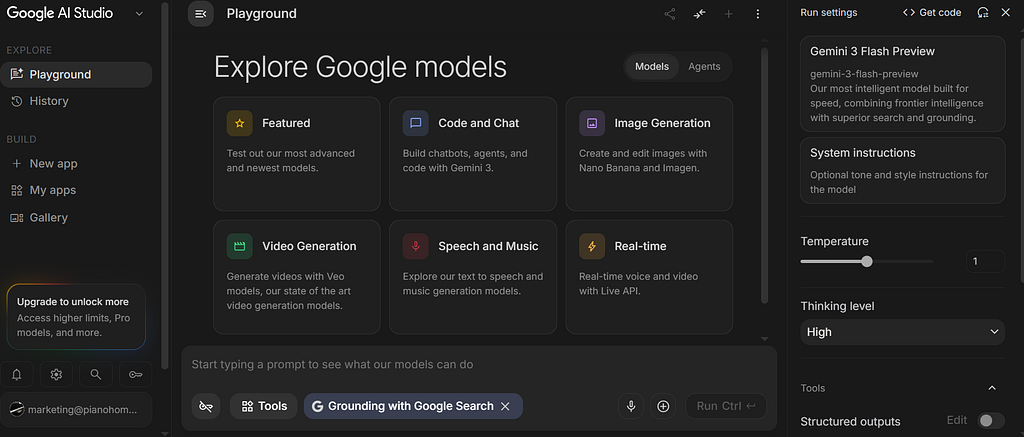The width and height of the screenshot is (1024, 437).
Task: Click the Get code brackets icon
Action: pyautogui.click(x=908, y=12)
